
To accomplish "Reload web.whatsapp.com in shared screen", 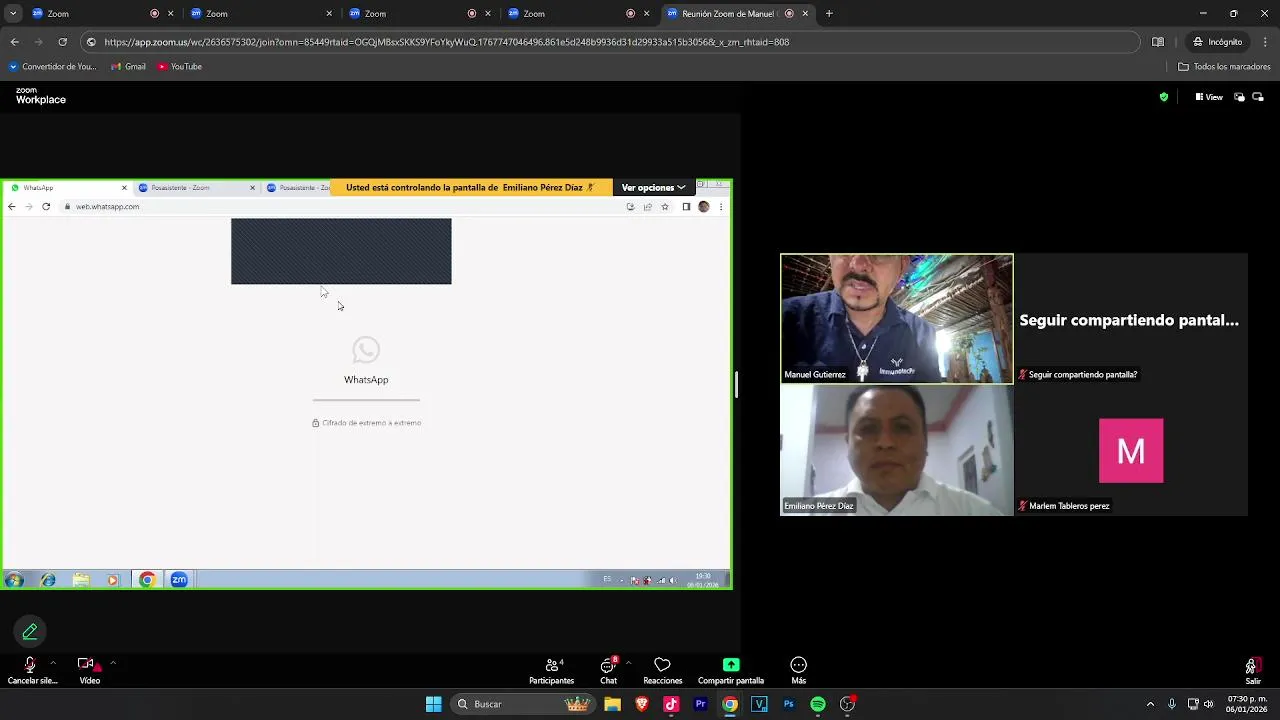I will (x=46, y=207).
